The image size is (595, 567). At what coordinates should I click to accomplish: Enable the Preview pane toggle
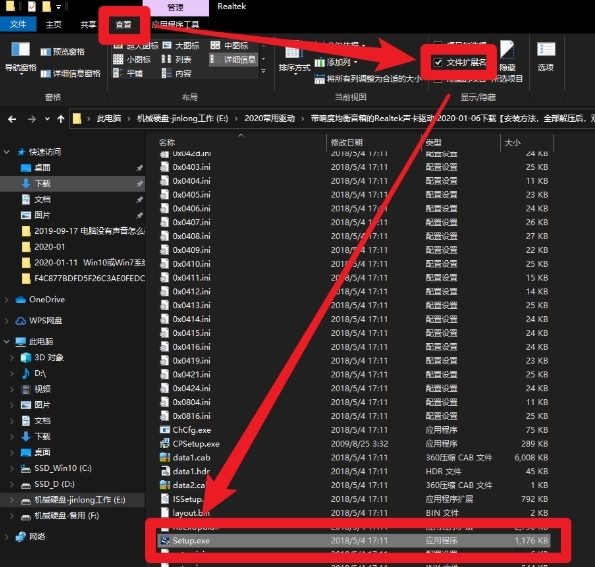(63, 52)
